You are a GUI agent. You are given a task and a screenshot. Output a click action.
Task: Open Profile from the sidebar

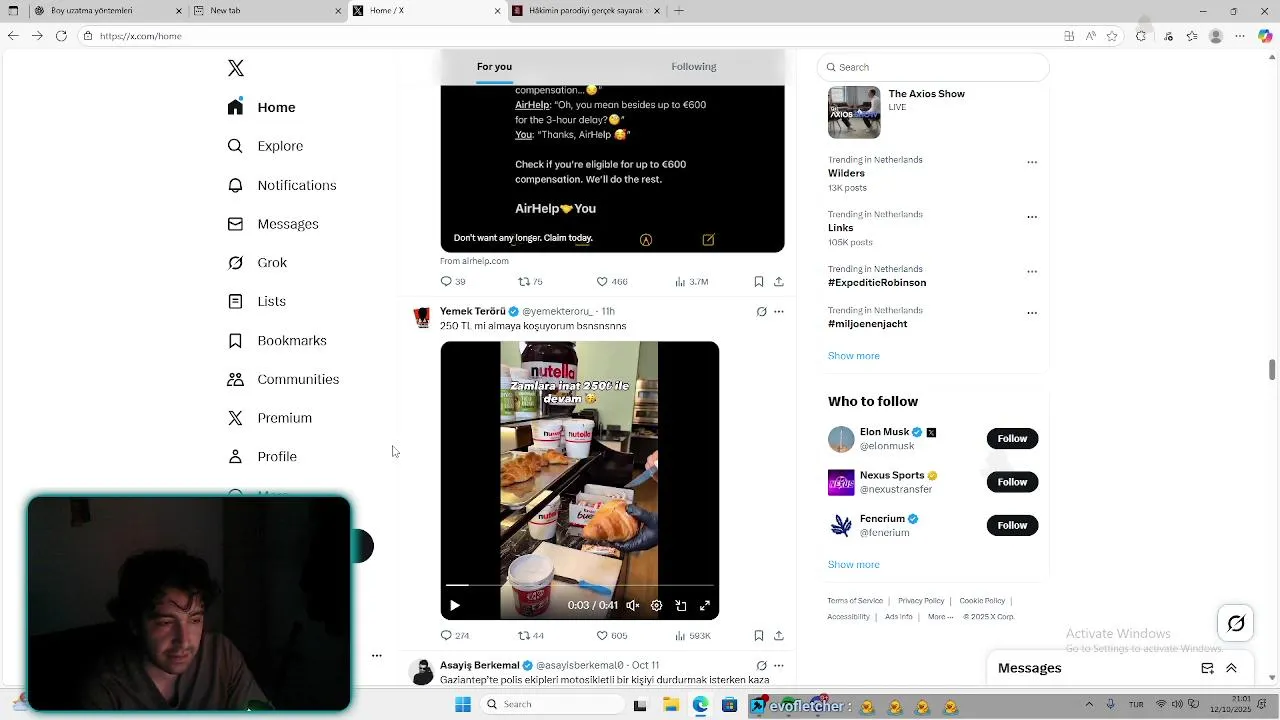[262, 456]
